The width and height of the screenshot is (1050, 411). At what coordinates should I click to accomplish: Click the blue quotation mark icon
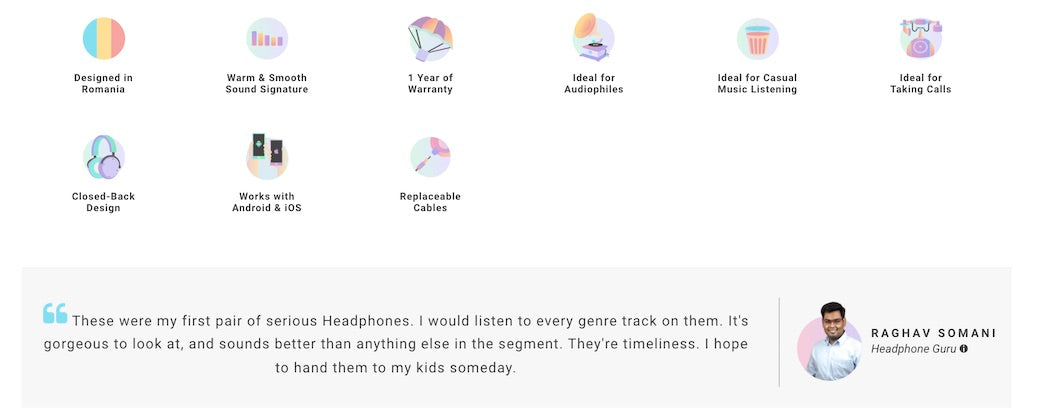[x=55, y=313]
